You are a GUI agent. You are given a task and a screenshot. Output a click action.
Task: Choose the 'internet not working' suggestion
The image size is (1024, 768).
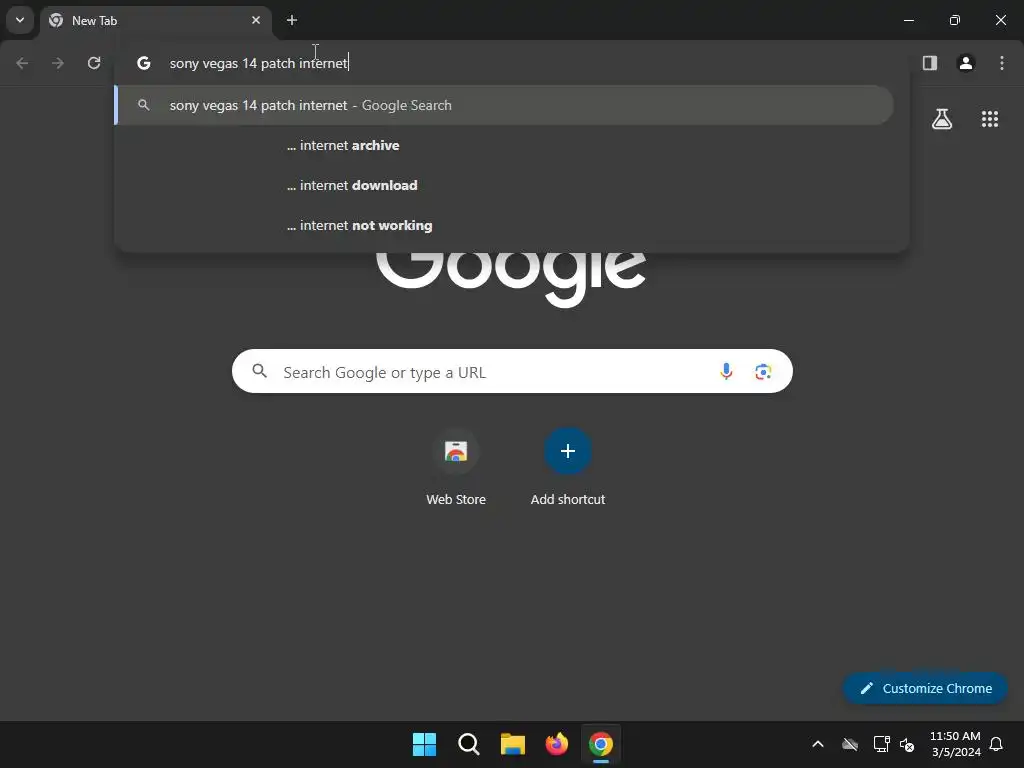point(512,225)
